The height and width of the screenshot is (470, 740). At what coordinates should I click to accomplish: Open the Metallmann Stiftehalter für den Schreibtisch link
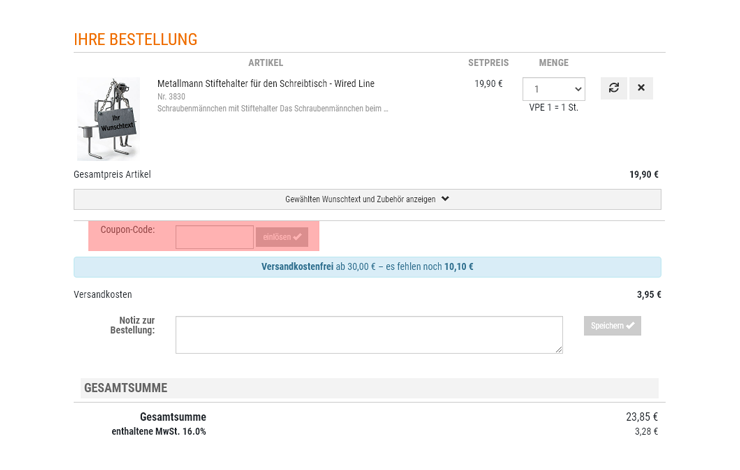point(266,84)
